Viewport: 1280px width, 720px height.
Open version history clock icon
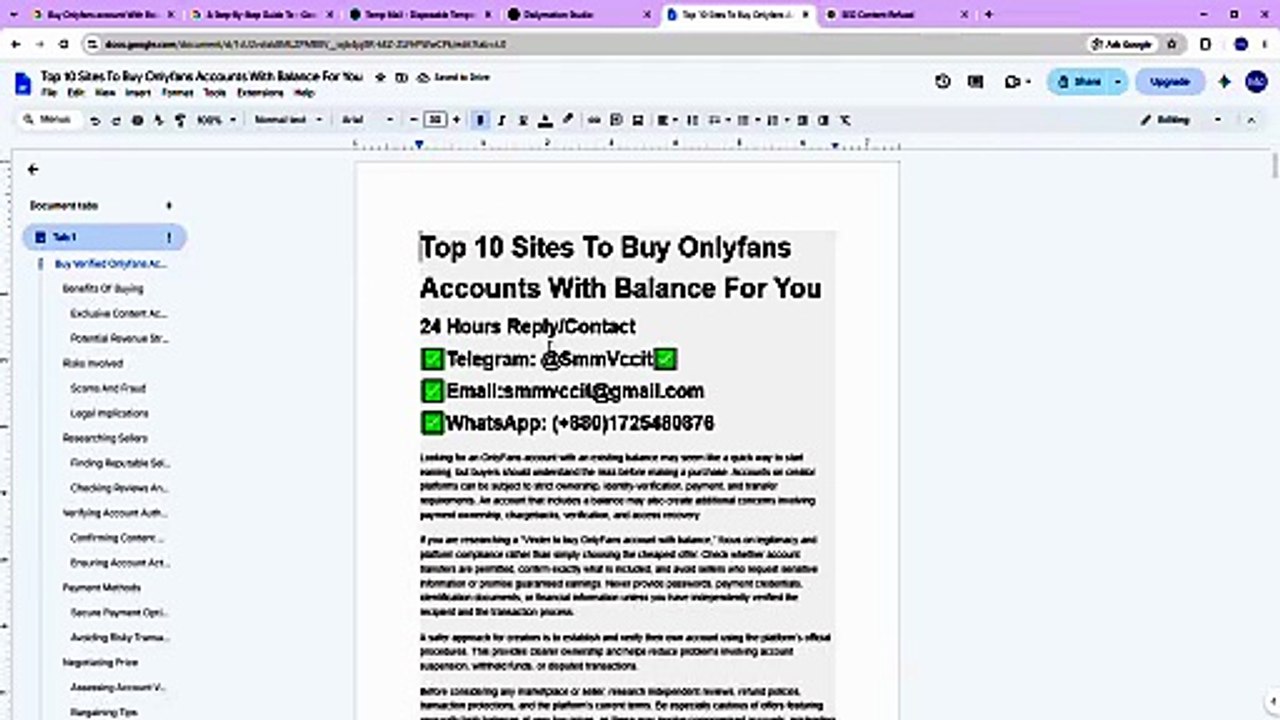pos(943,82)
